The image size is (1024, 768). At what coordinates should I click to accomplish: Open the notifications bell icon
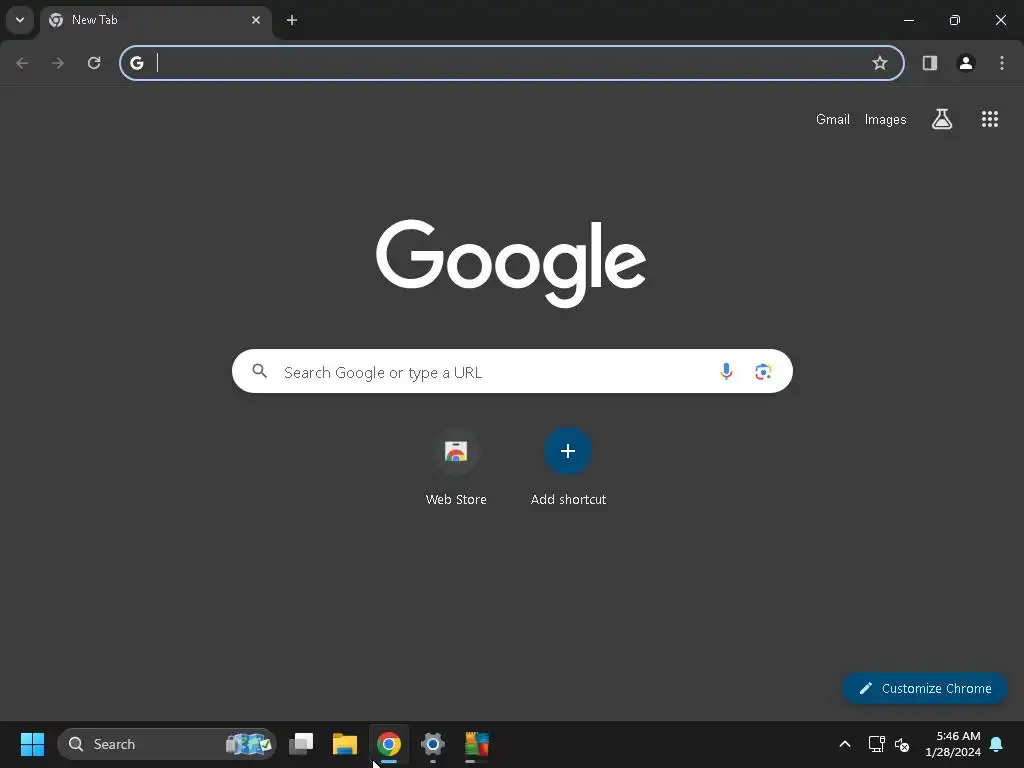[997, 744]
